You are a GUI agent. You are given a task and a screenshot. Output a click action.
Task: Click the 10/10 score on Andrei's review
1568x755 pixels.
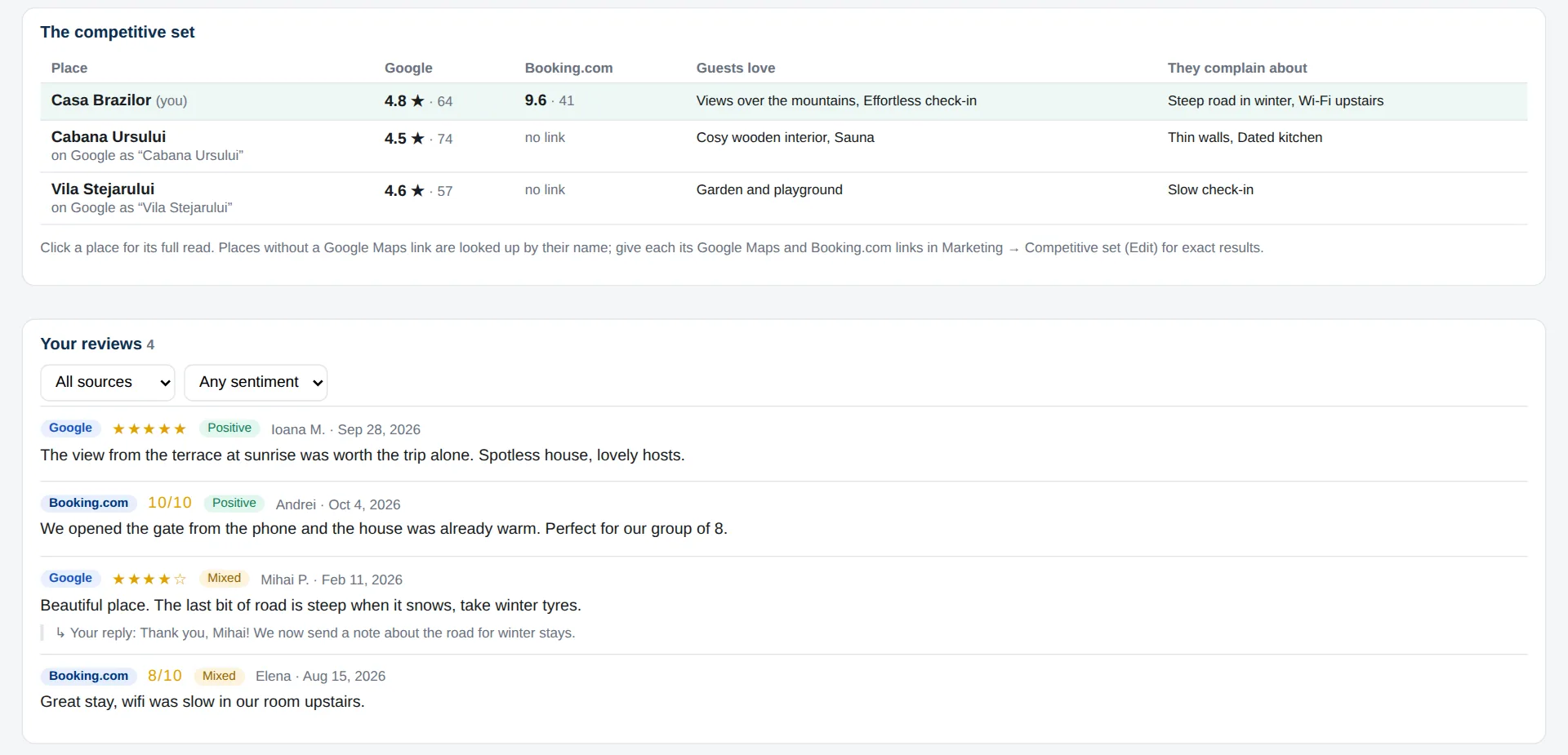[170, 504]
